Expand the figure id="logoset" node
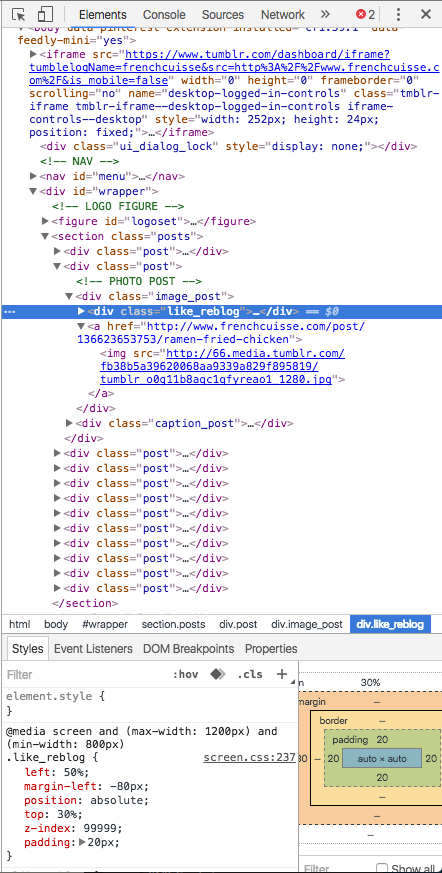The image size is (442, 873). pos(45,221)
